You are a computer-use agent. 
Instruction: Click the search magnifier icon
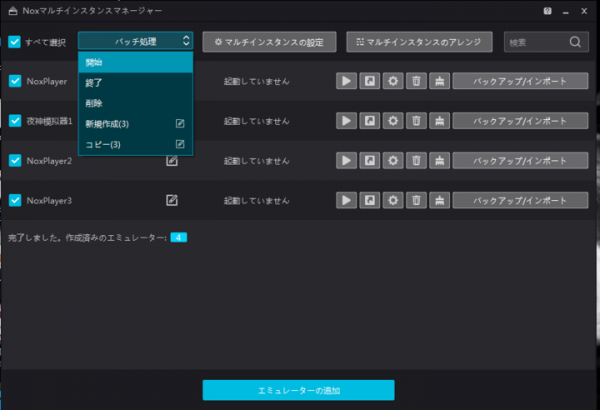[575, 42]
